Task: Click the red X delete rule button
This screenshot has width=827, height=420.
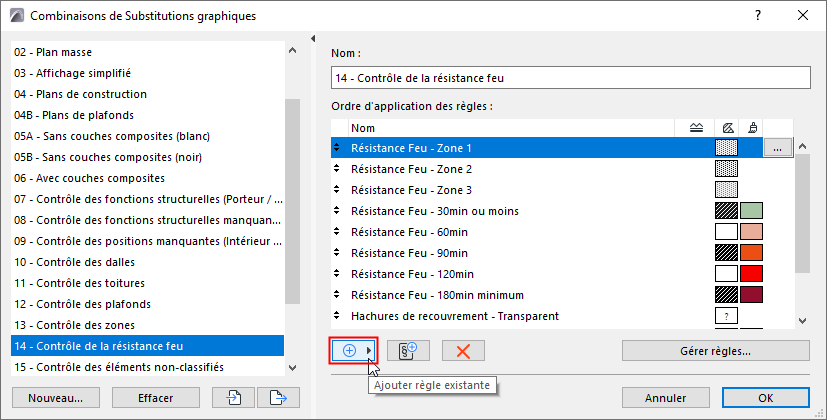Action: click(x=463, y=351)
